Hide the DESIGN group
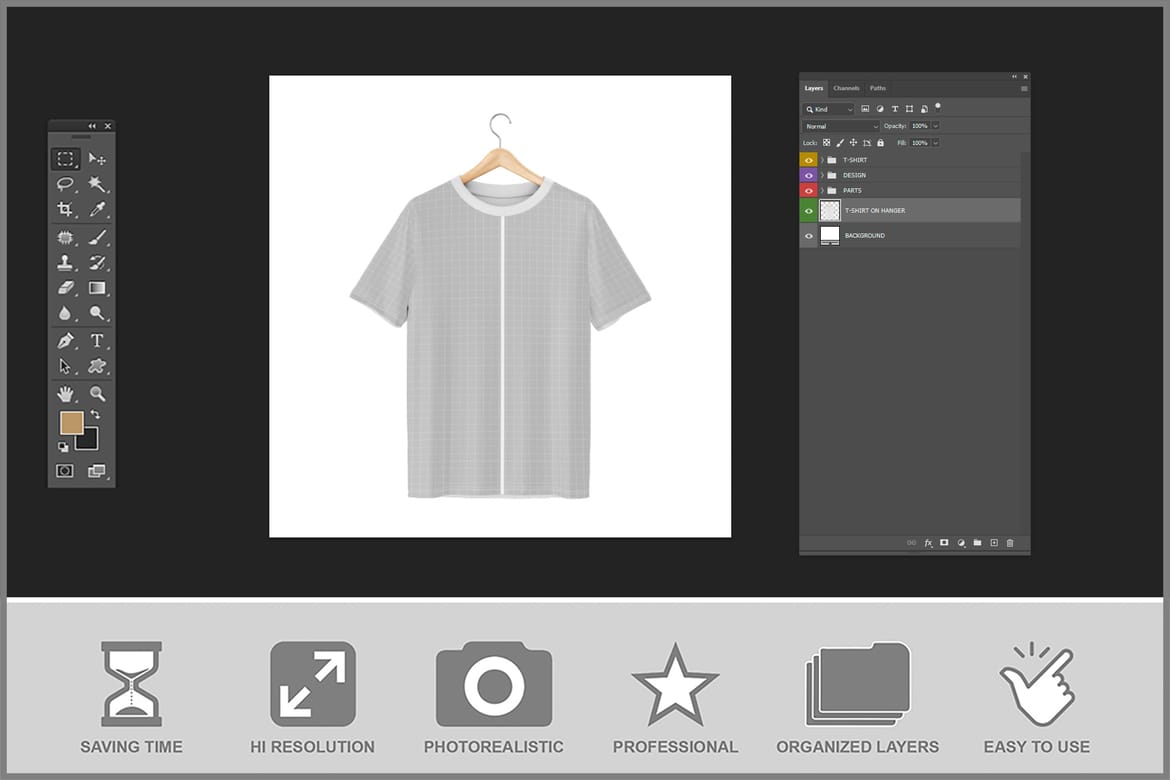The width and height of the screenshot is (1170, 780). point(808,175)
